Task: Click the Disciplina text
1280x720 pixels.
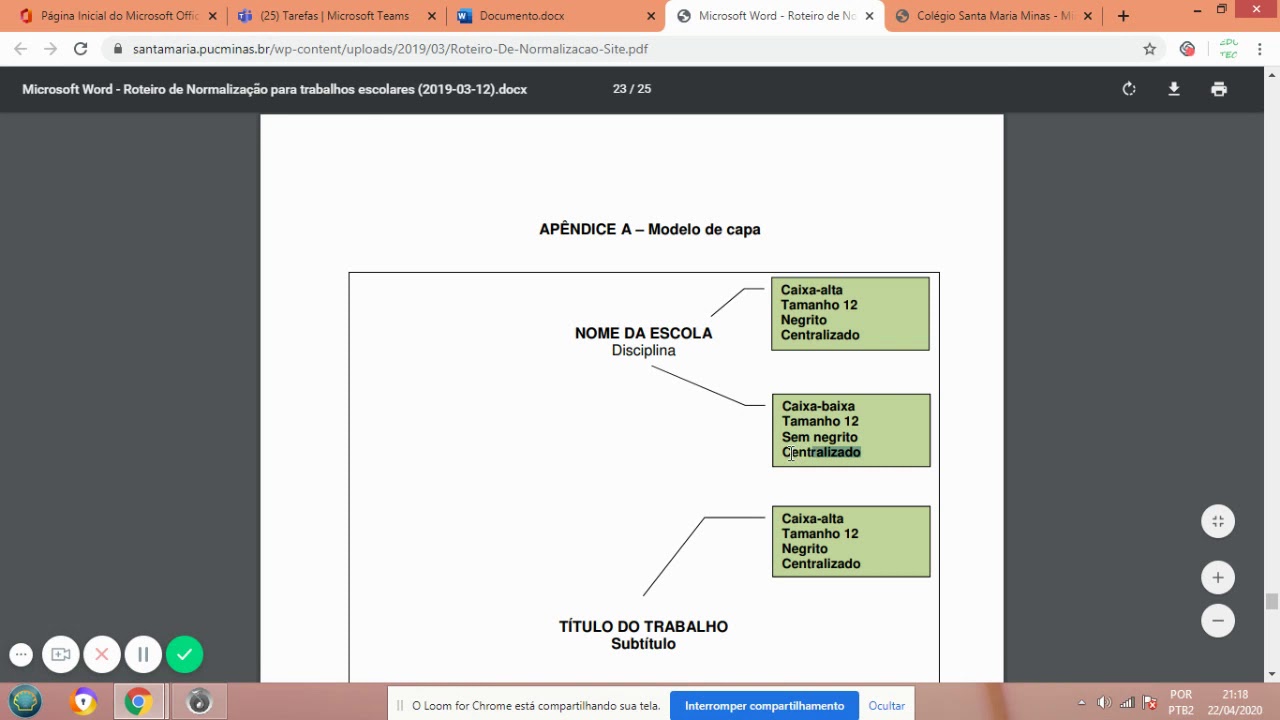Action: tap(643, 350)
